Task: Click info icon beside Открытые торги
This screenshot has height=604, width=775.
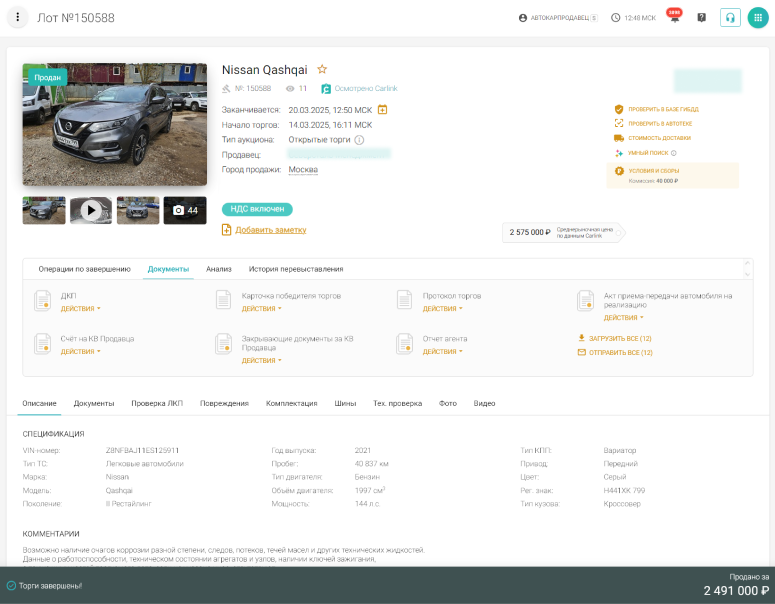Action: [359, 140]
